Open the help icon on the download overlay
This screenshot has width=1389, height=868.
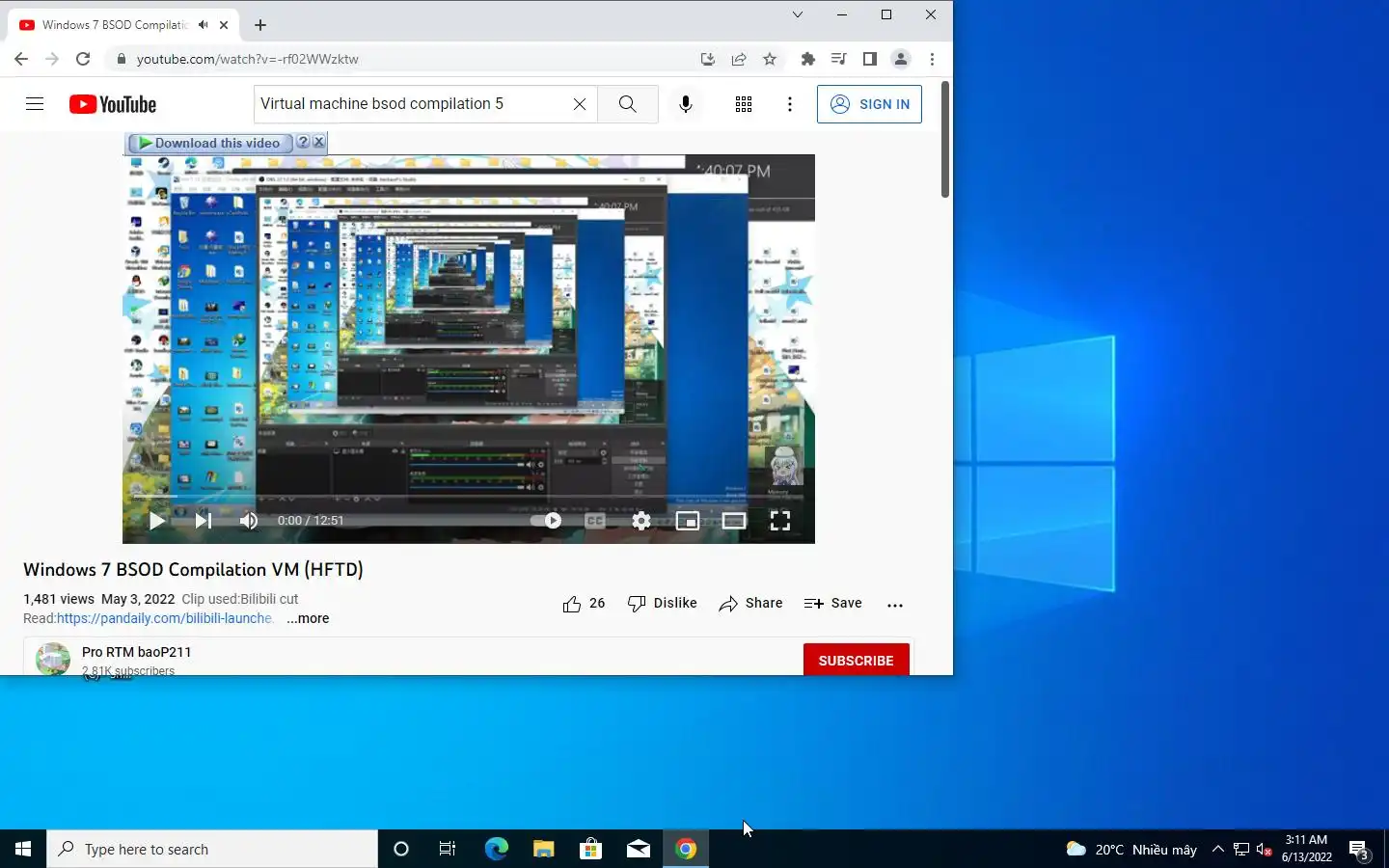pos(303,143)
